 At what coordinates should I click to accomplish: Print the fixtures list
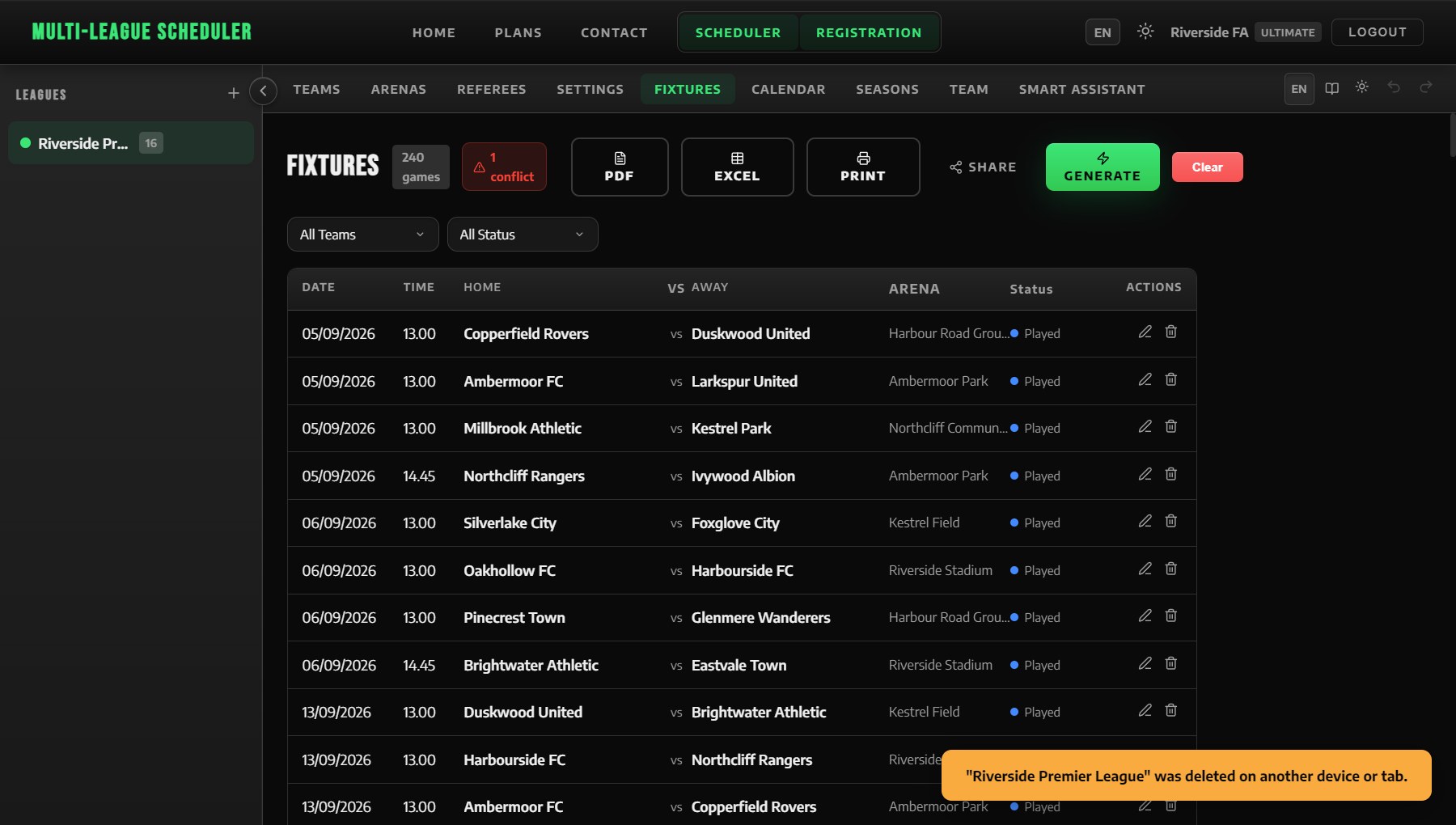[863, 167]
